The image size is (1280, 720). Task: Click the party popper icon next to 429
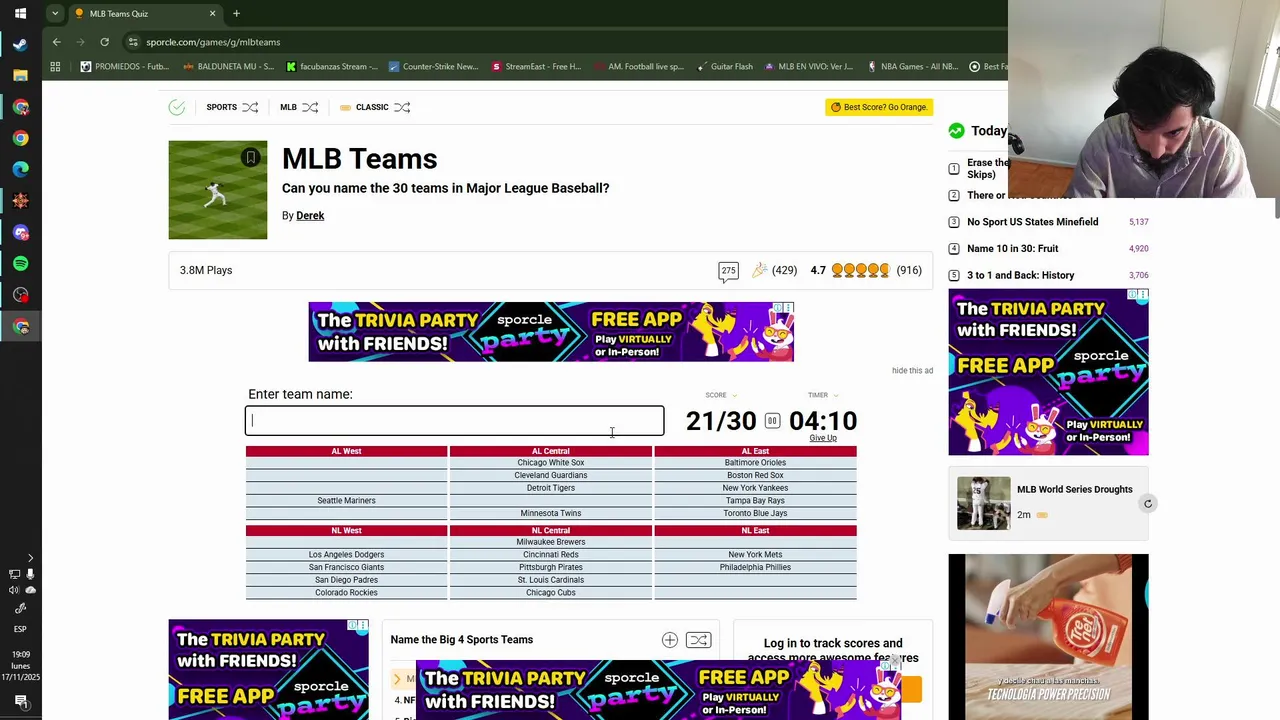[760, 270]
